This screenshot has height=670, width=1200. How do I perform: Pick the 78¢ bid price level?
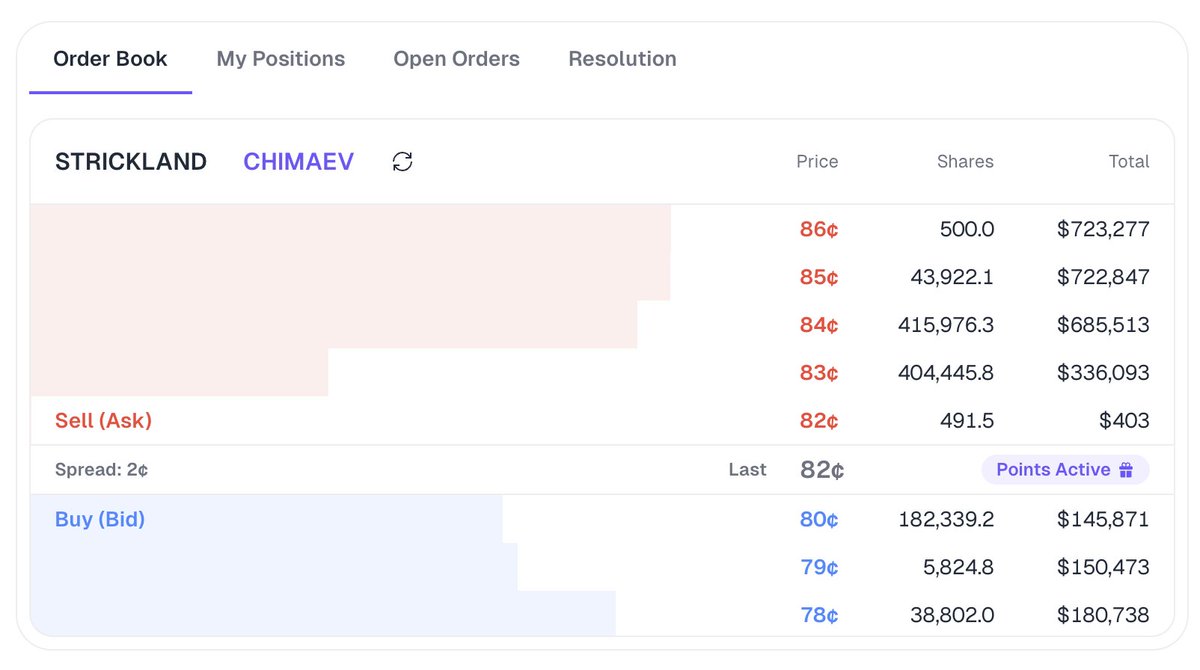click(819, 616)
